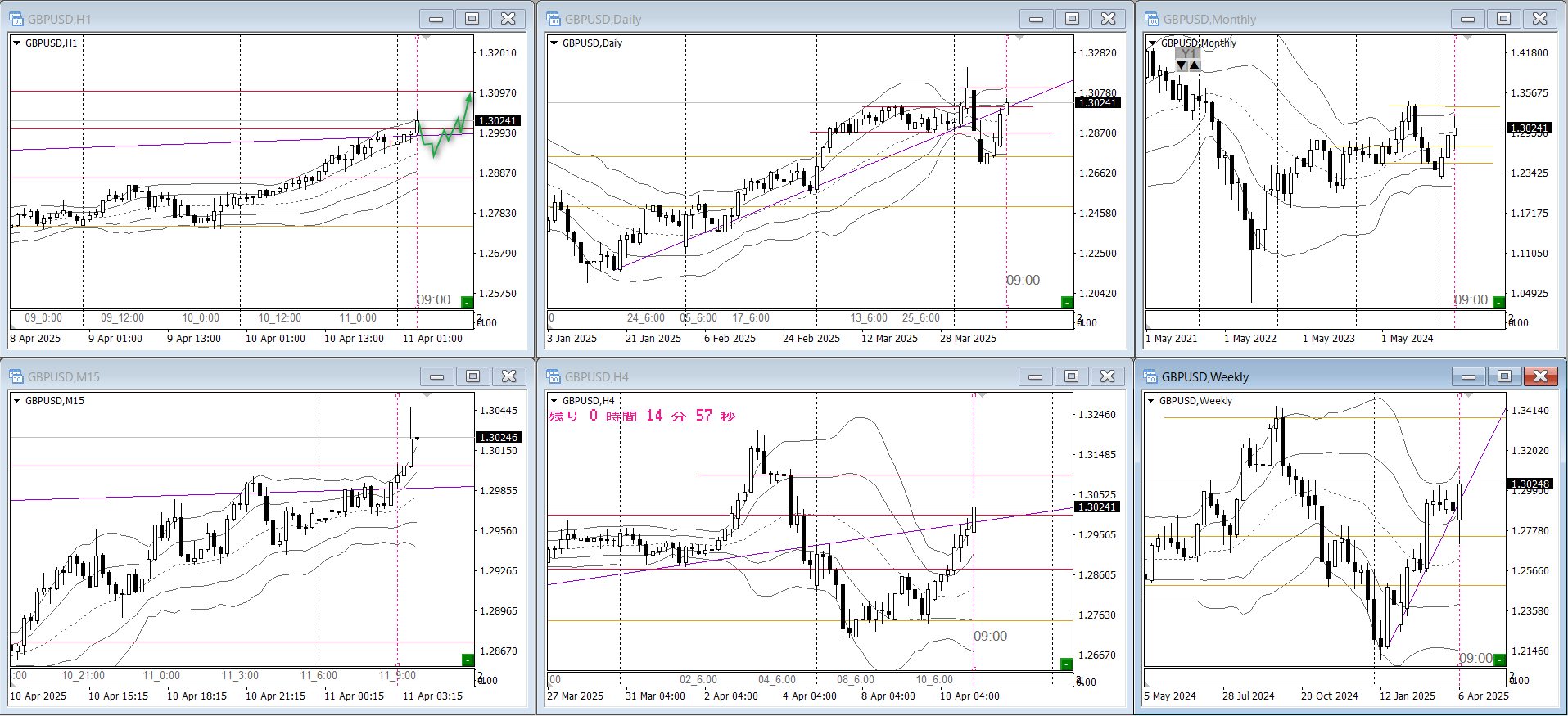Screen dimensions: 1568x716
Task: Click the green square in Daily chart
Action: 1067,302
